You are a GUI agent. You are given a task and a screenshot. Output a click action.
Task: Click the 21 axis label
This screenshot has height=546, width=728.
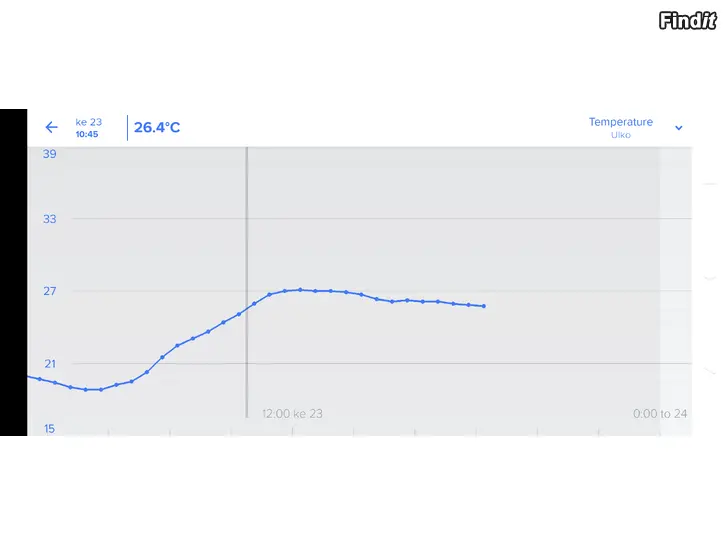(x=50, y=364)
